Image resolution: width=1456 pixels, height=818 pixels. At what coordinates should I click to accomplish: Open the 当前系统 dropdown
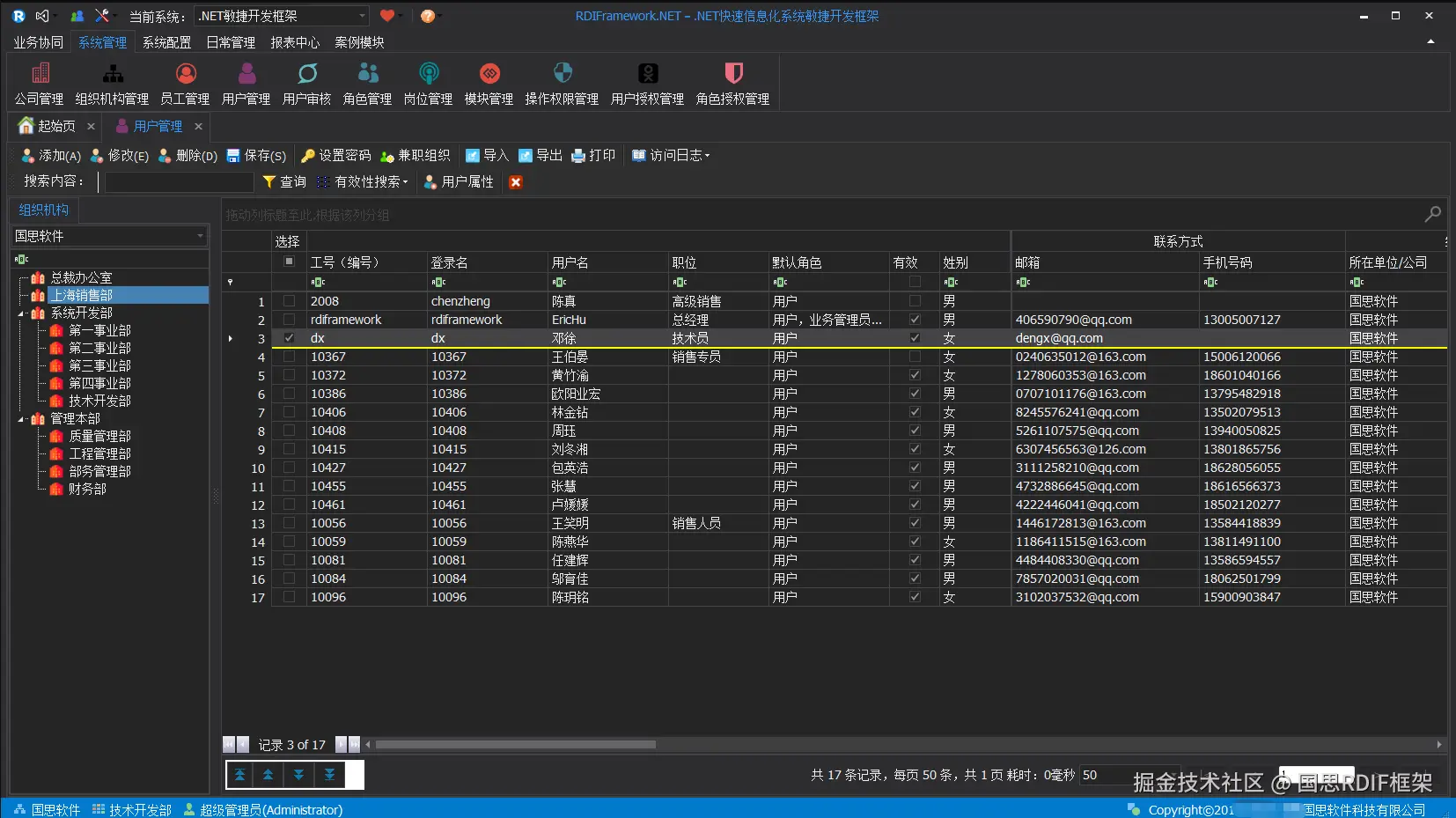coord(282,15)
